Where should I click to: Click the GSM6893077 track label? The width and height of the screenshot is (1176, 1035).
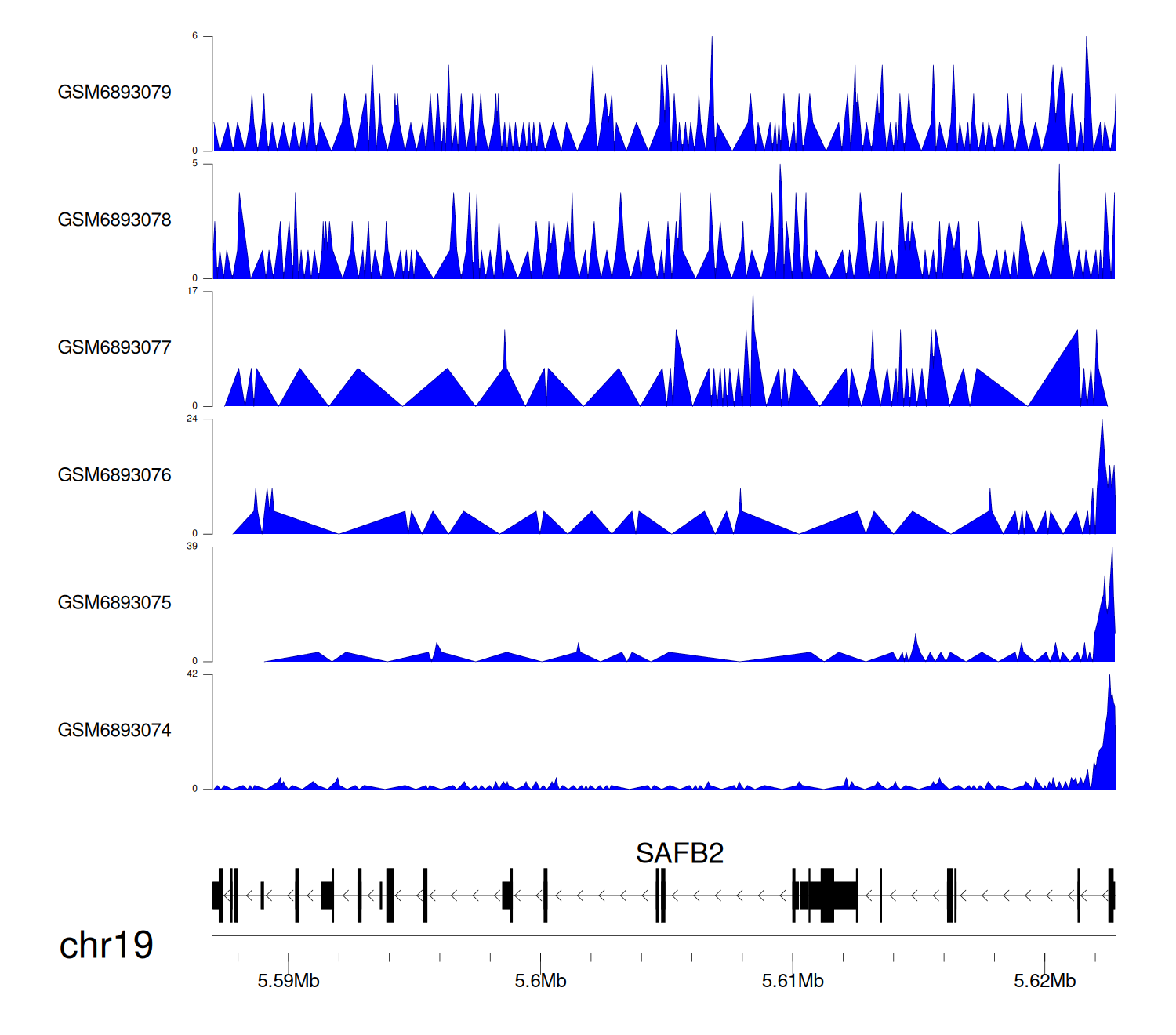114,347
